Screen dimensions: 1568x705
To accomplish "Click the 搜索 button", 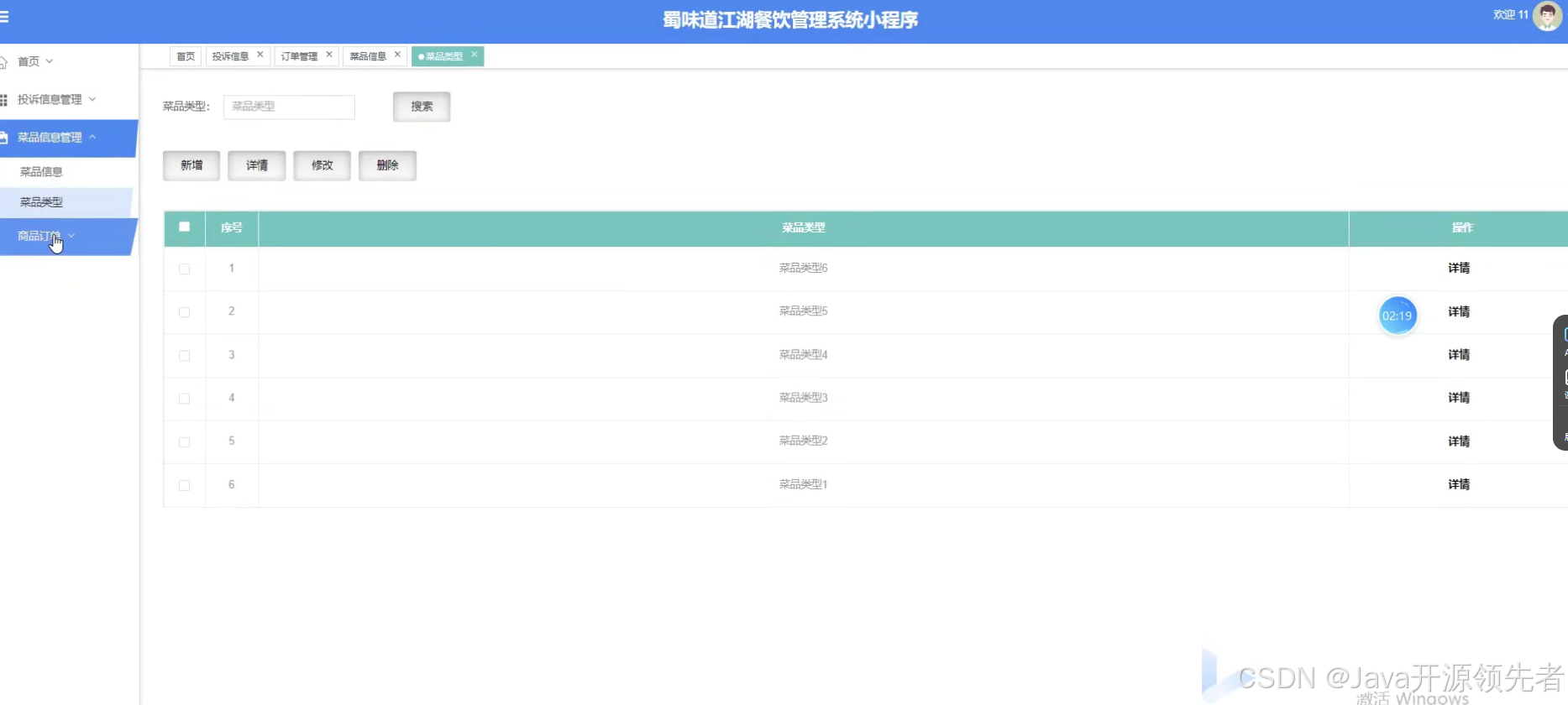I will pos(422,107).
